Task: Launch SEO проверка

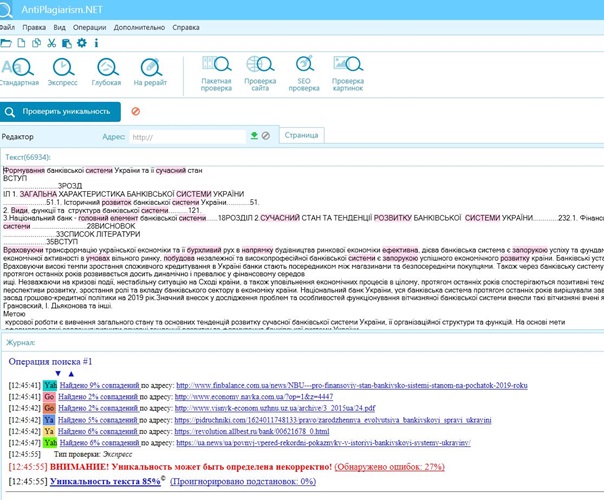Action: pos(304,74)
